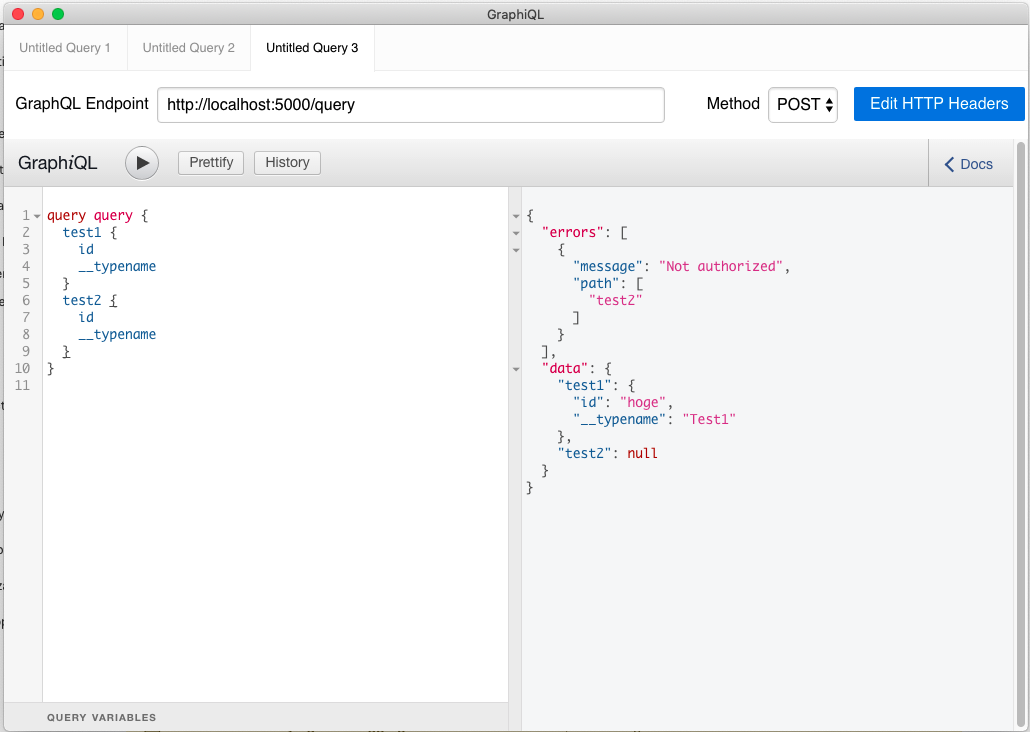1030x732 pixels.
Task: Click id field on line 7
Action: (x=86, y=317)
